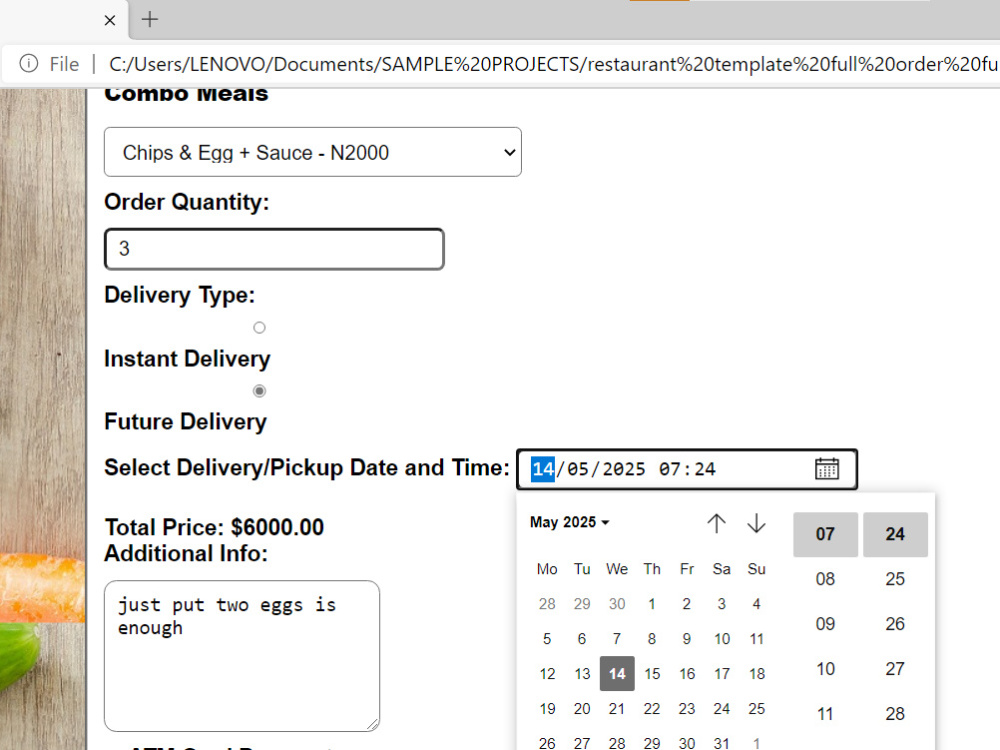This screenshot has height=750, width=1000.
Task: Expand the May 2025 month selector
Action: [570, 522]
